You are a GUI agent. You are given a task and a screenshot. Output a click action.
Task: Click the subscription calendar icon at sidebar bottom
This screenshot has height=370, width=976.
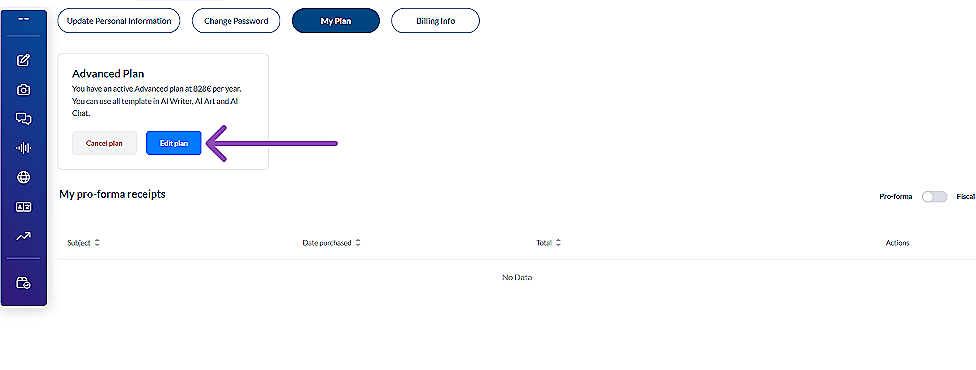[24, 283]
